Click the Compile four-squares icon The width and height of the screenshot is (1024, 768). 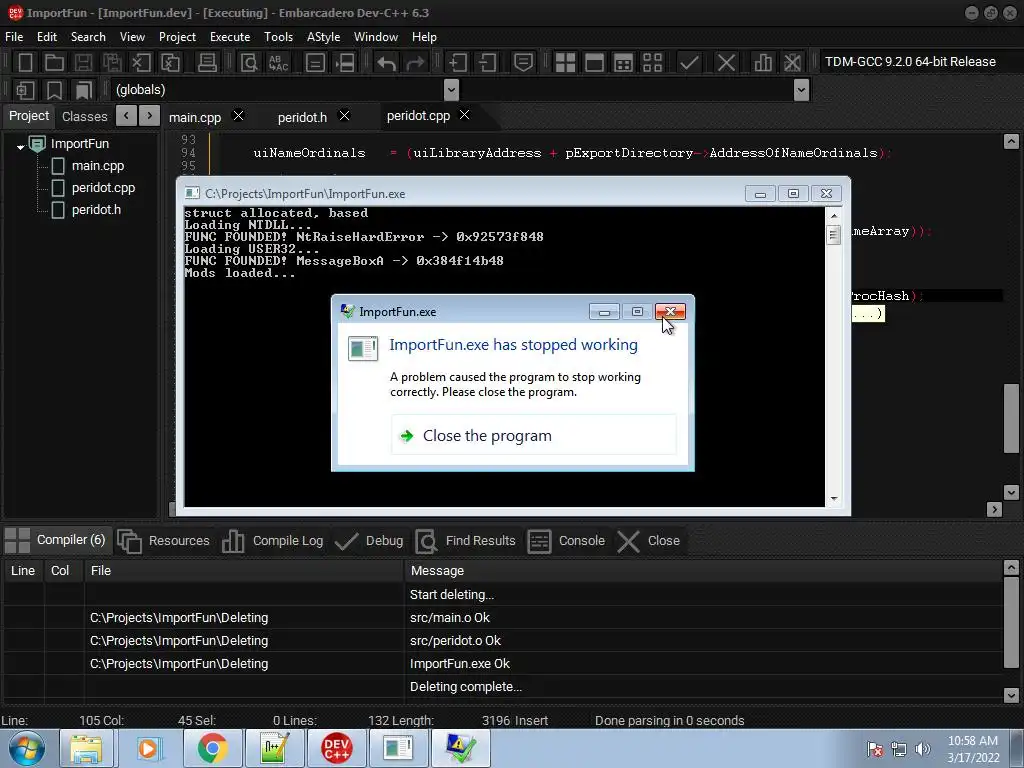[x=565, y=63]
